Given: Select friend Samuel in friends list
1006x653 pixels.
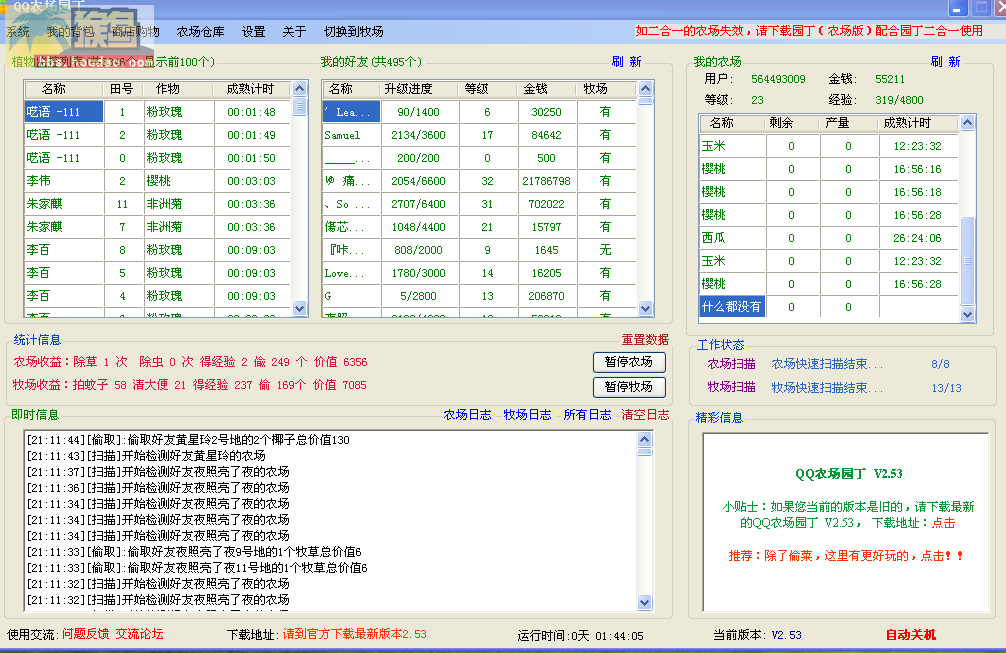Looking at the screenshot, I should [479, 135].
